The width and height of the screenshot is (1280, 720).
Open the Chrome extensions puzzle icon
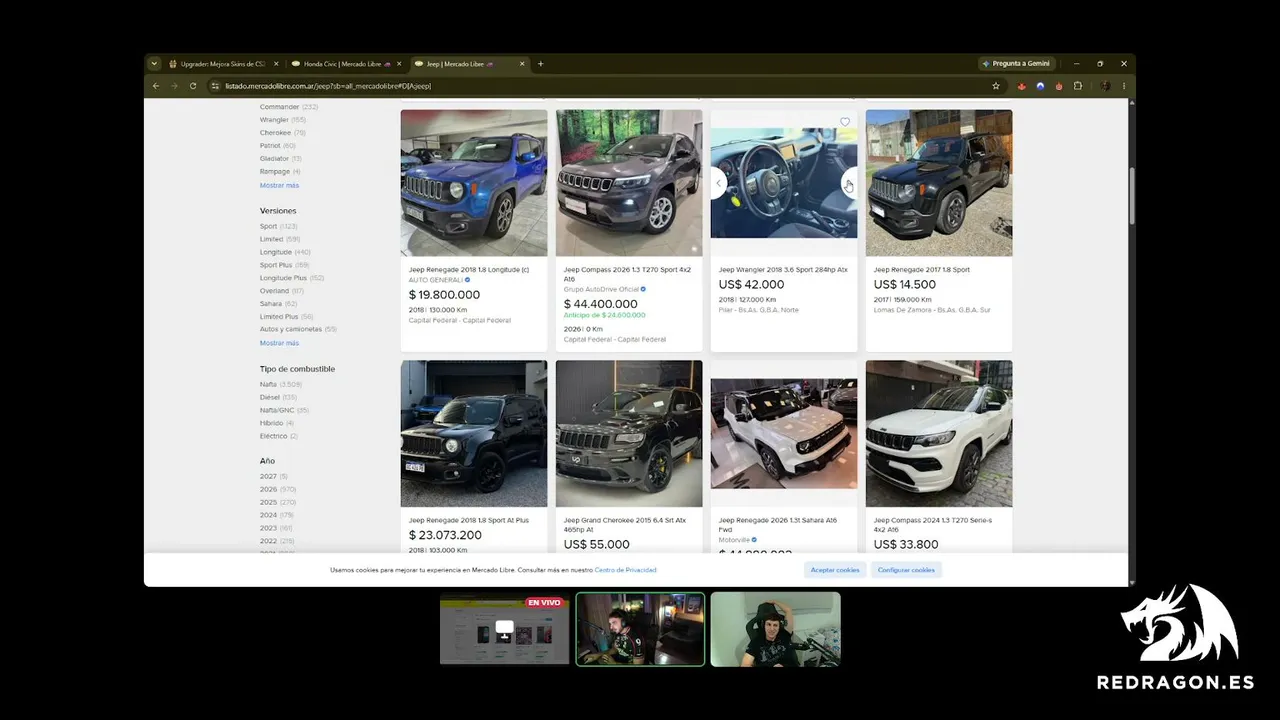click(x=1078, y=86)
